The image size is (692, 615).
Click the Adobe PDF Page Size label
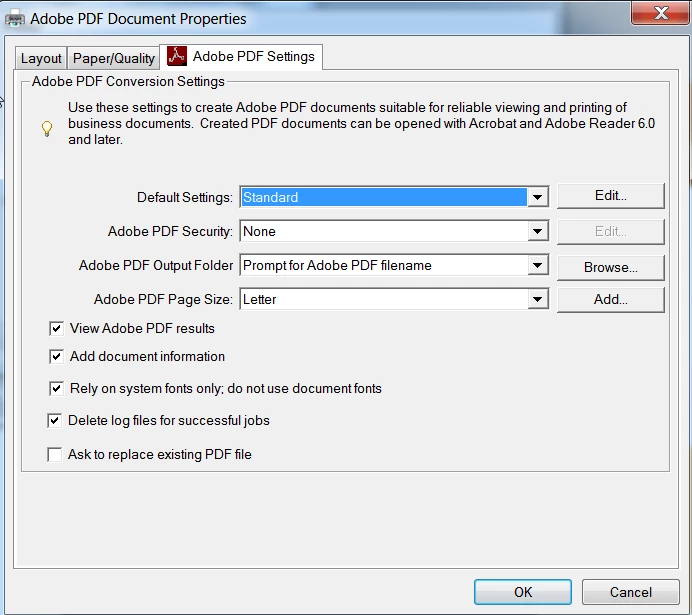coord(163,300)
